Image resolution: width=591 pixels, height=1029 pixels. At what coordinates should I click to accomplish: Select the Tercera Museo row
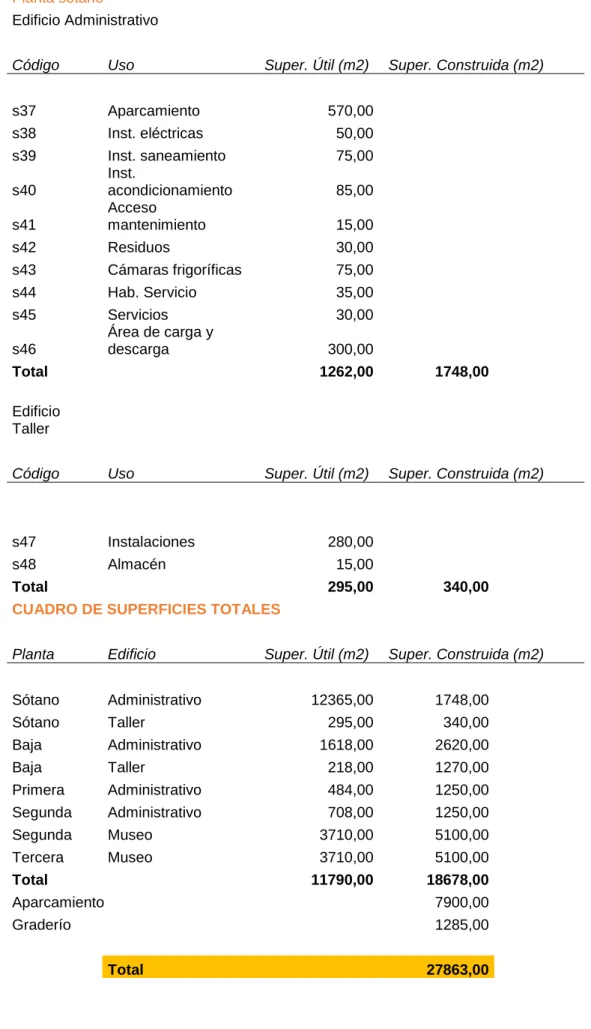(251, 857)
